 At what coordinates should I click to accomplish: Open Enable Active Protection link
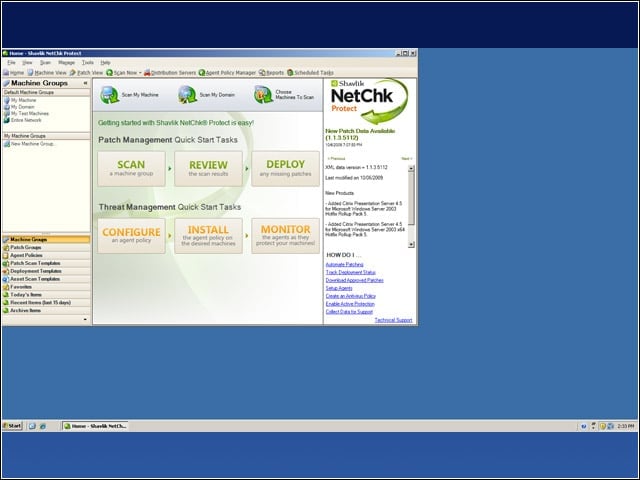tap(350, 304)
